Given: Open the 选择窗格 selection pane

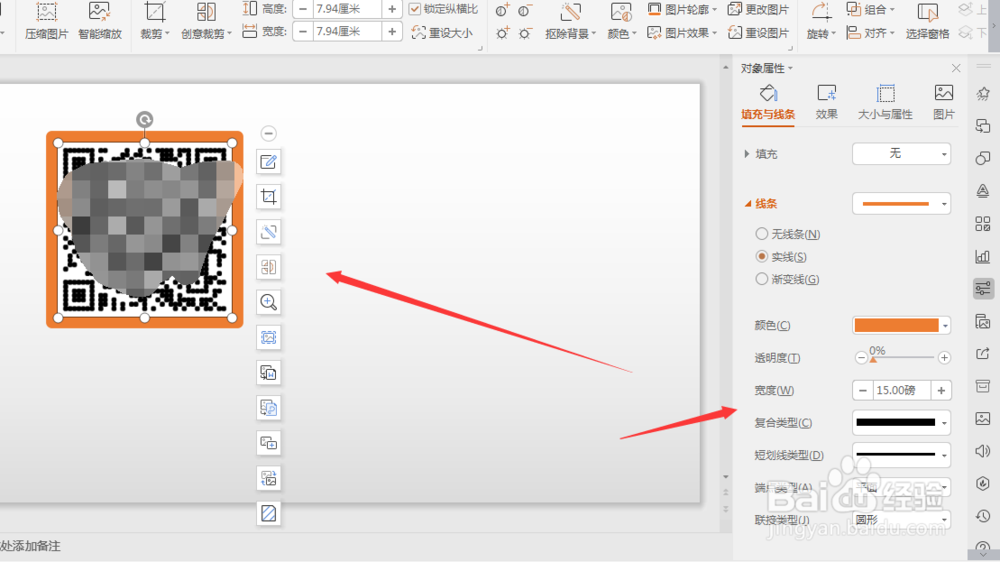Looking at the screenshot, I should (x=927, y=21).
